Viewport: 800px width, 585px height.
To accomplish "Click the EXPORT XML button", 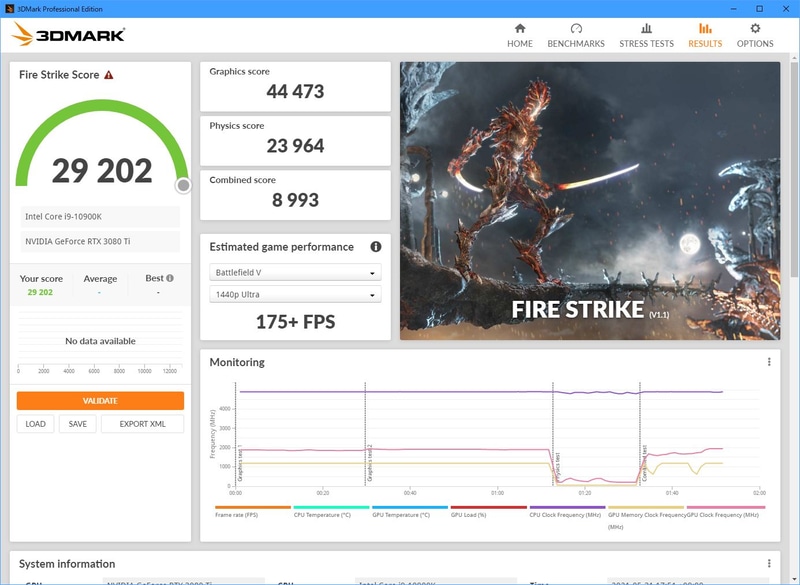I will tap(142, 424).
